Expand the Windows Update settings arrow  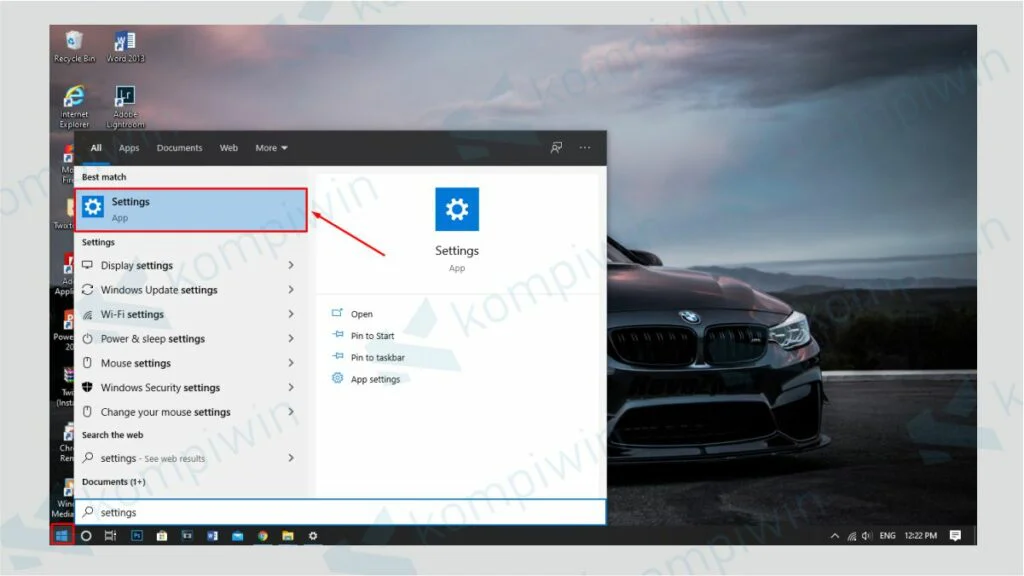[291, 290]
